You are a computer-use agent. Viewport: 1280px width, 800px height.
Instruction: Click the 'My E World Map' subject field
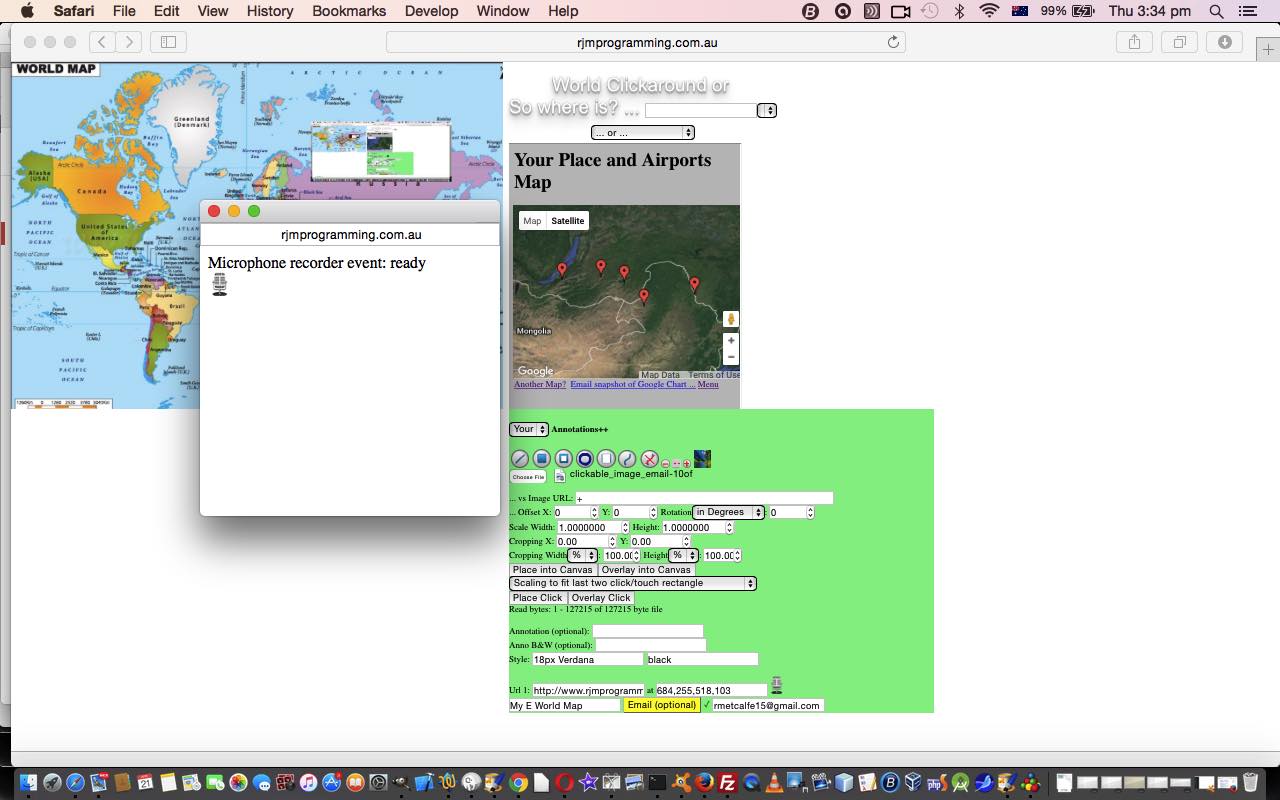[565, 705]
